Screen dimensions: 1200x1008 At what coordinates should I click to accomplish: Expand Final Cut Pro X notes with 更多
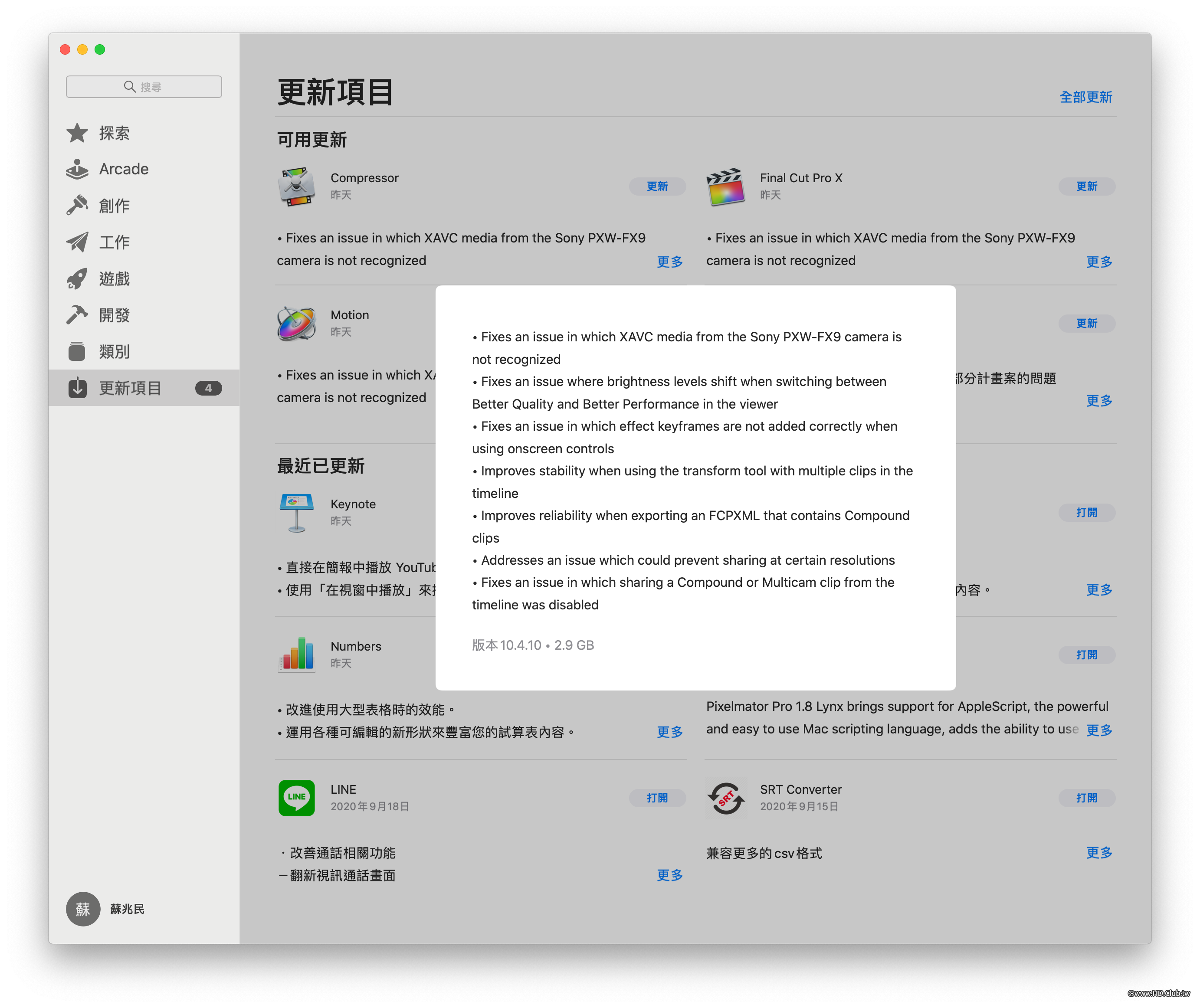coord(1099,262)
